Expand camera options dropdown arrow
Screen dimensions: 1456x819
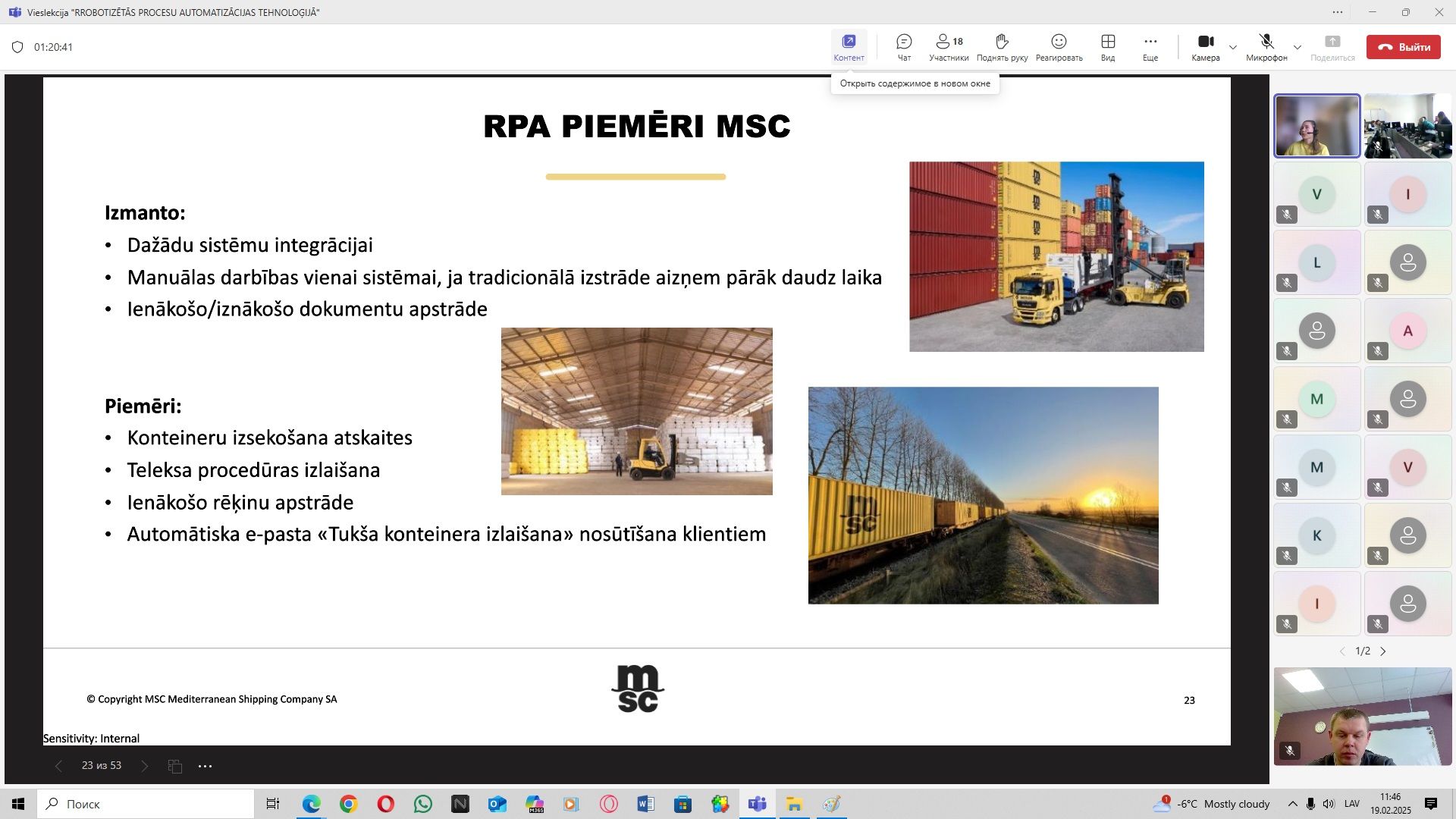point(1233,47)
